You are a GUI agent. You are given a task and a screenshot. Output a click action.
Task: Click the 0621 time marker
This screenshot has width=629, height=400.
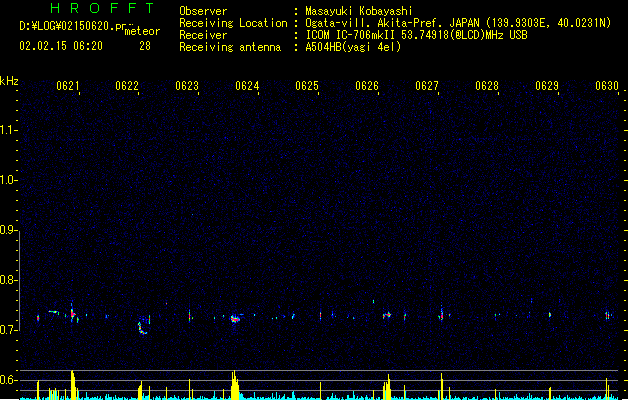coord(67,86)
